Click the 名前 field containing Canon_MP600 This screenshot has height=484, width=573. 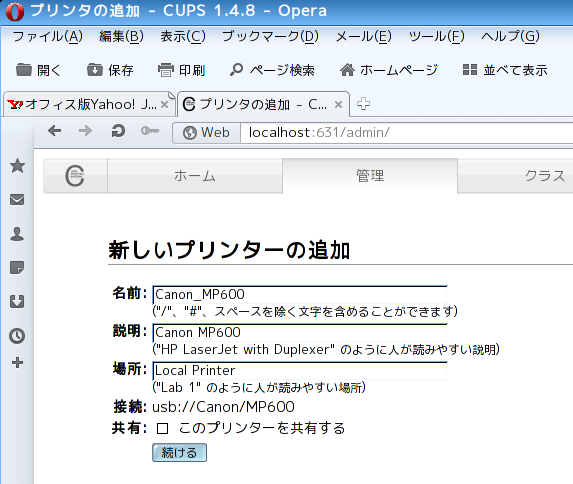(300, 295)
